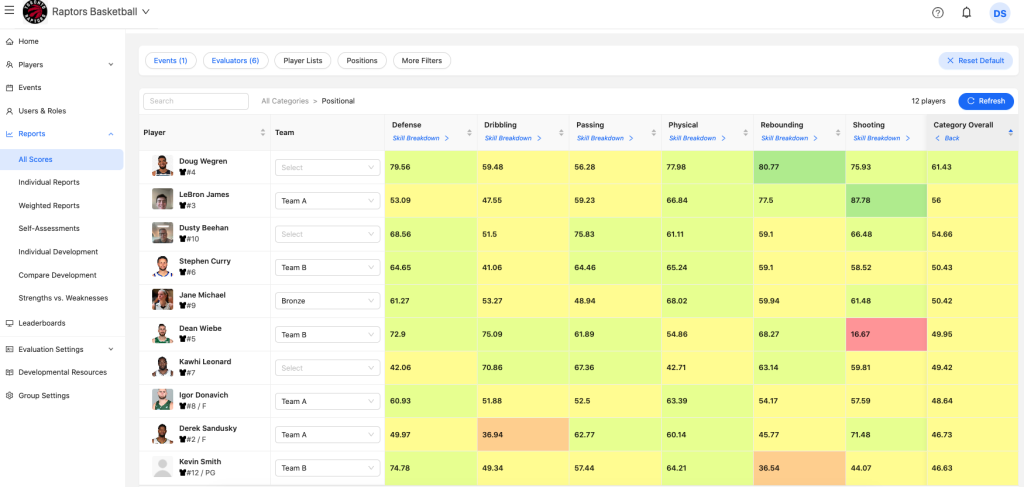1024x487 pixels.
Task: Open the notifications bell icon
Action: (x=966, y=13)
